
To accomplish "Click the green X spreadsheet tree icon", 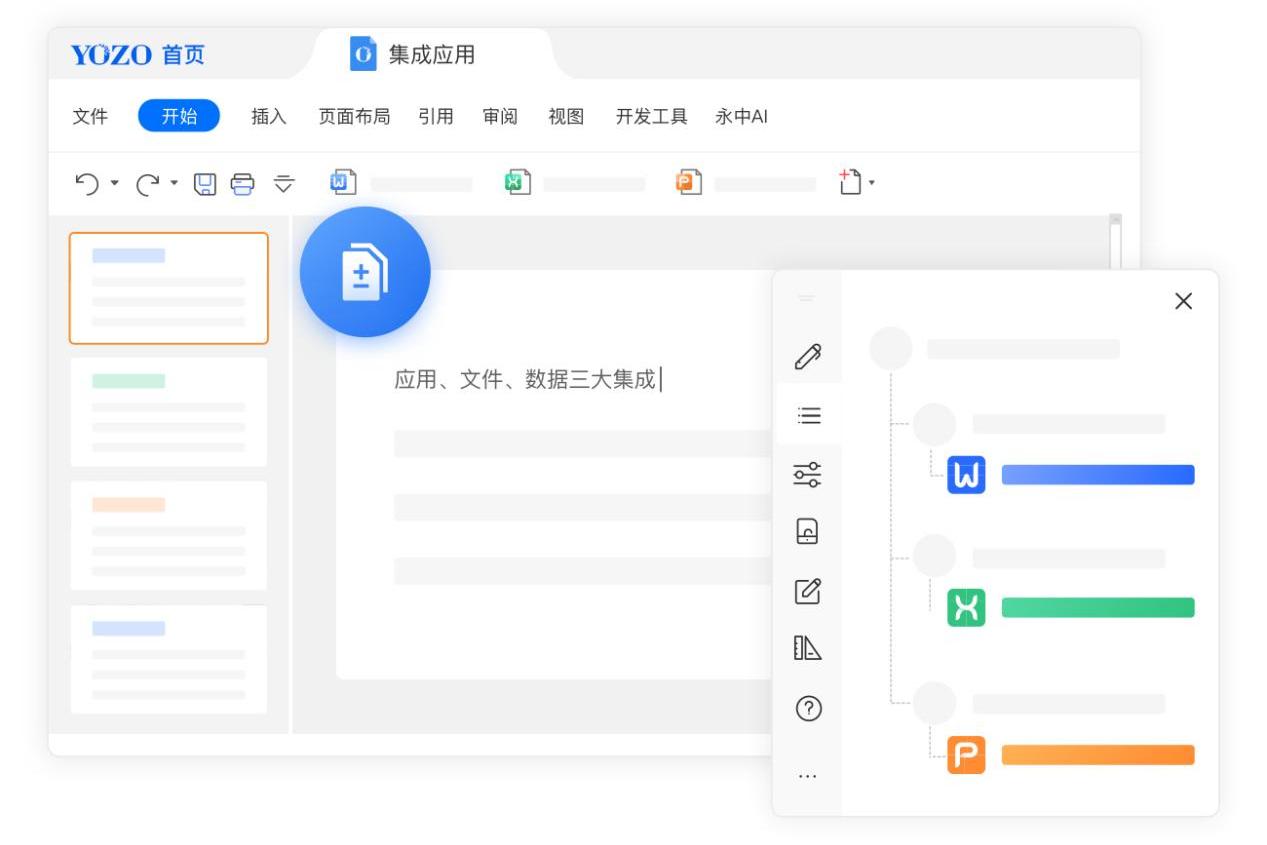I will click(966, 607).
